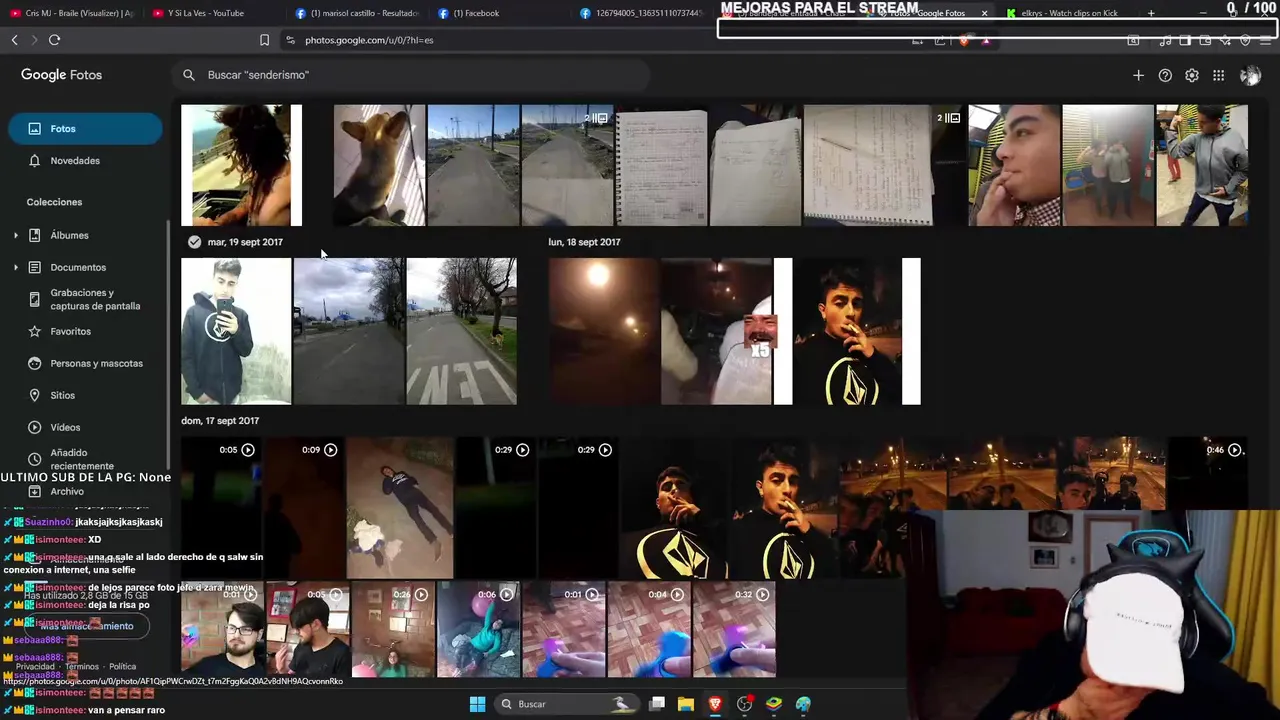Open the street lamp night photo
This screenshot has width=1280, height=720.
point(604,331)
